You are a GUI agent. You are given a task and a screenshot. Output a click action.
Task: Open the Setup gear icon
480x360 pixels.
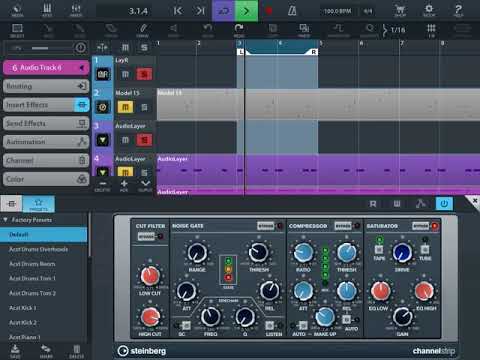click(429, 10)
